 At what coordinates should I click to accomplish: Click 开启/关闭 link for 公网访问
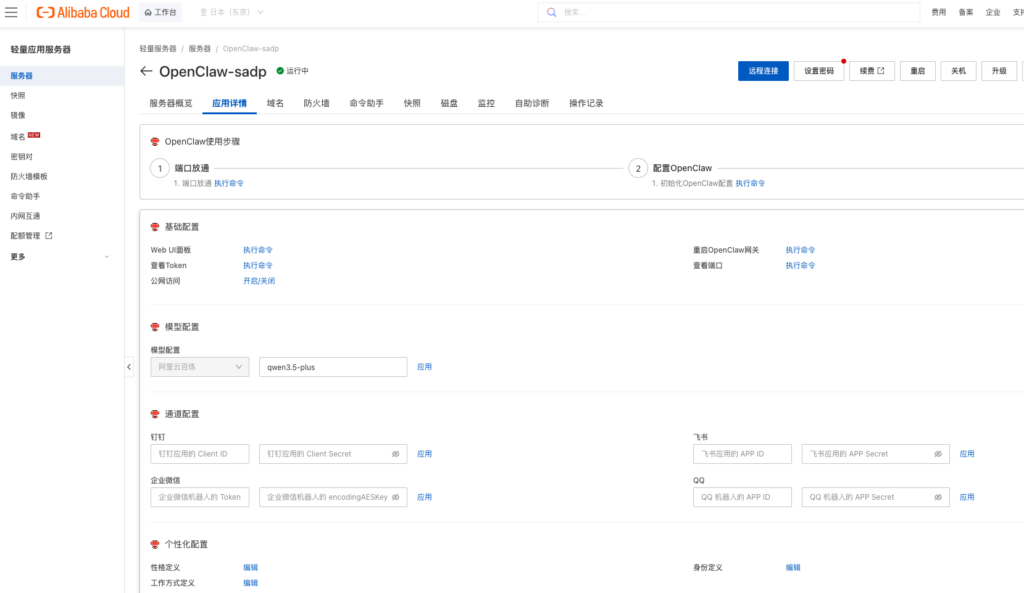(258, 281)
